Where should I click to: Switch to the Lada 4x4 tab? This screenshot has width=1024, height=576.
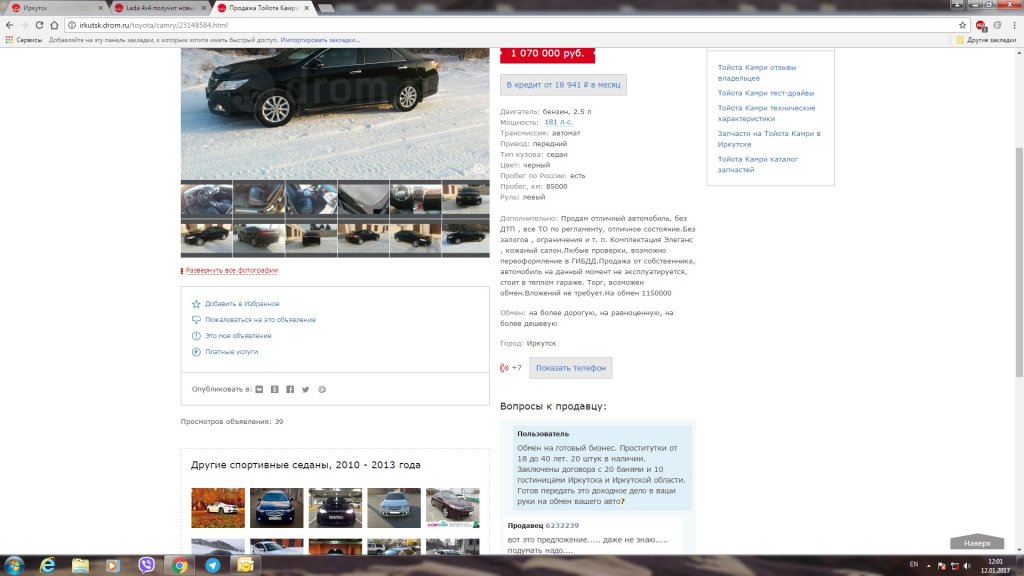pyautogui.click(x=160, y=8)
